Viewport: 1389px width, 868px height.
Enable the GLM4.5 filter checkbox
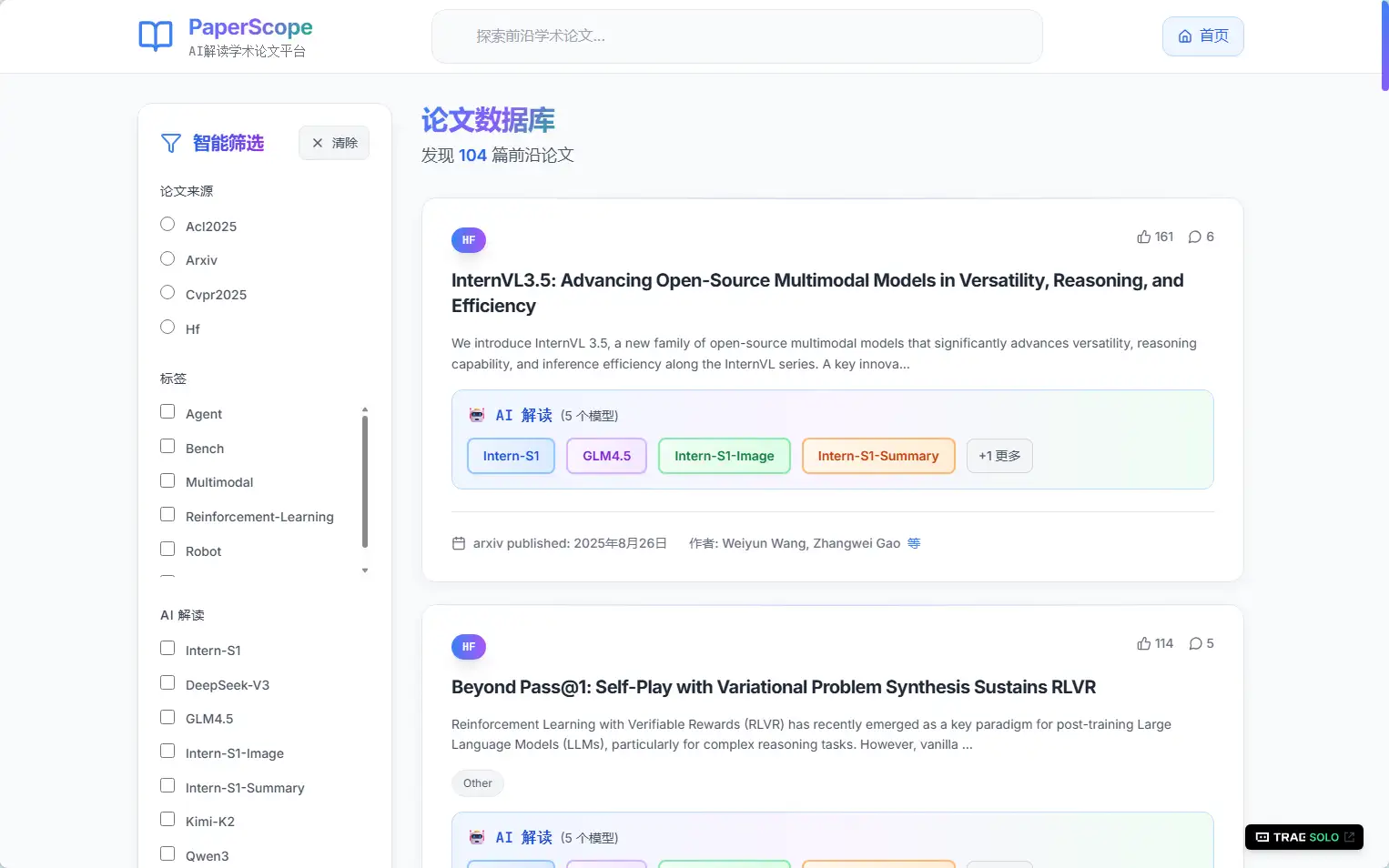tap(167, 717)
